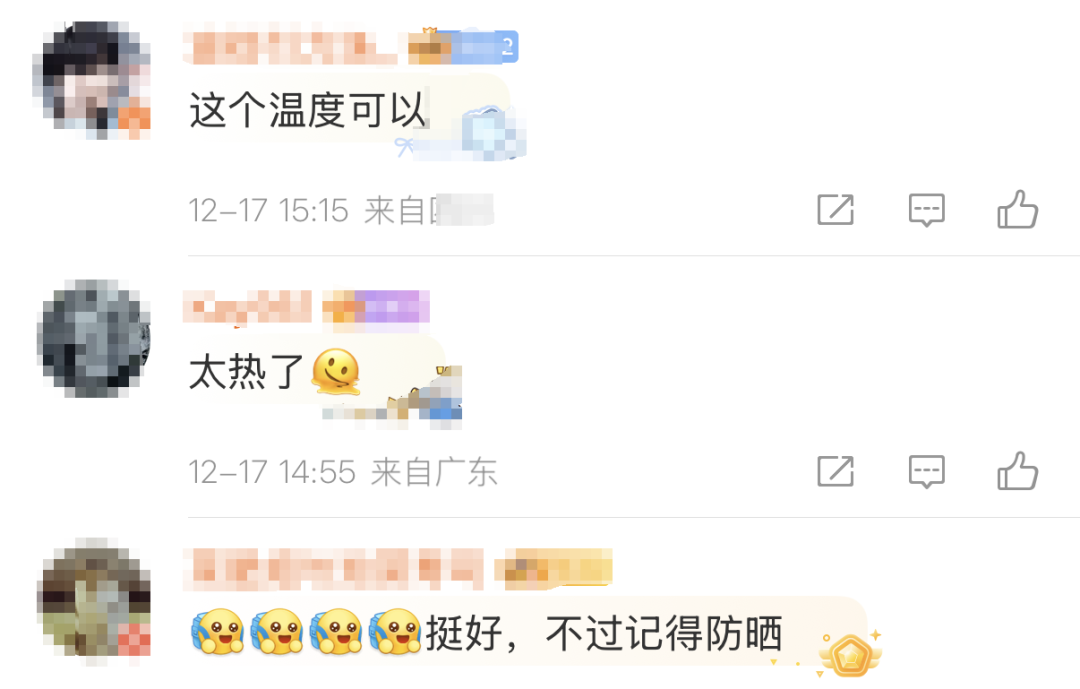This screenshot has width=1080, height=689.
Task: Tap the second commenter's blurred username
Action: tap(247, 307)
